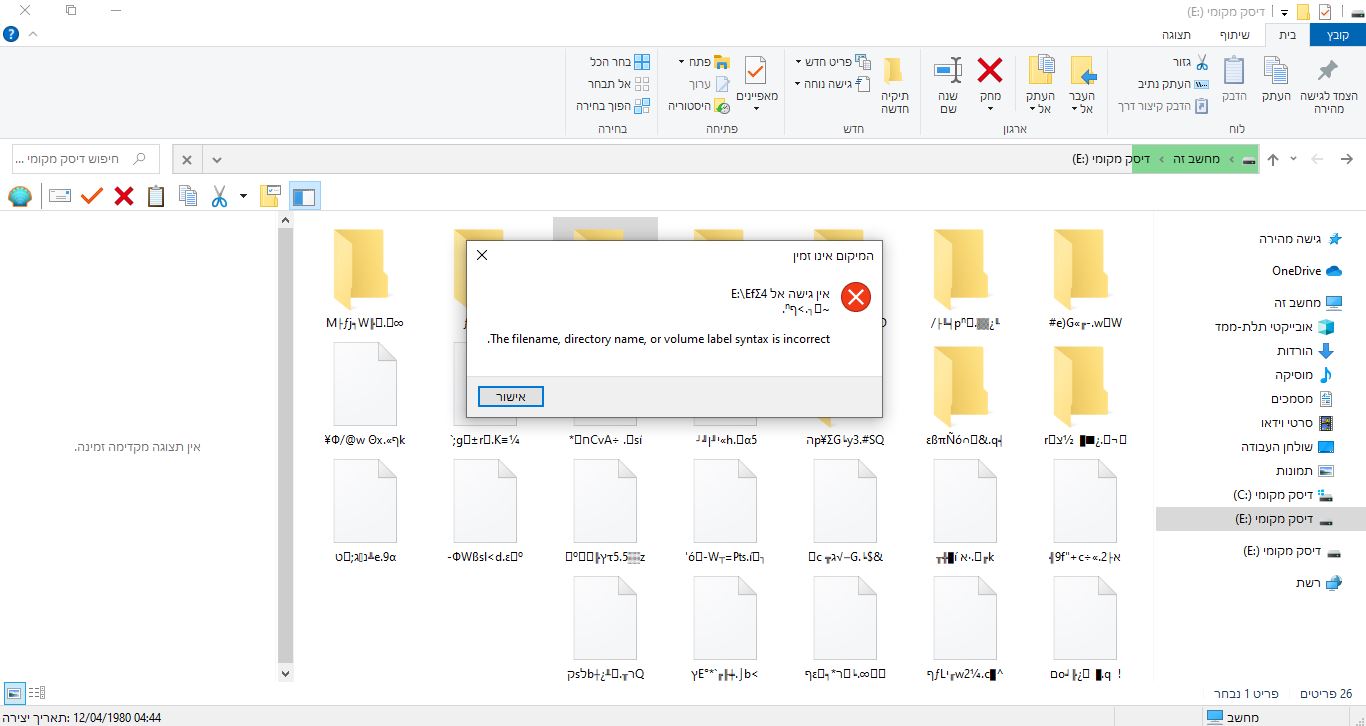Switch to the בית home tab
Image resolution: width=1366 pixels, height=726 pixels.
click(1287, 34)
